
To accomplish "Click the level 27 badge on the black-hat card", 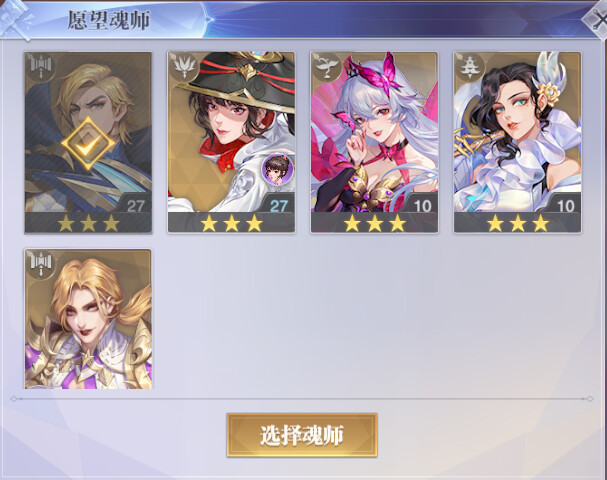I will click(x=279, y=205).
